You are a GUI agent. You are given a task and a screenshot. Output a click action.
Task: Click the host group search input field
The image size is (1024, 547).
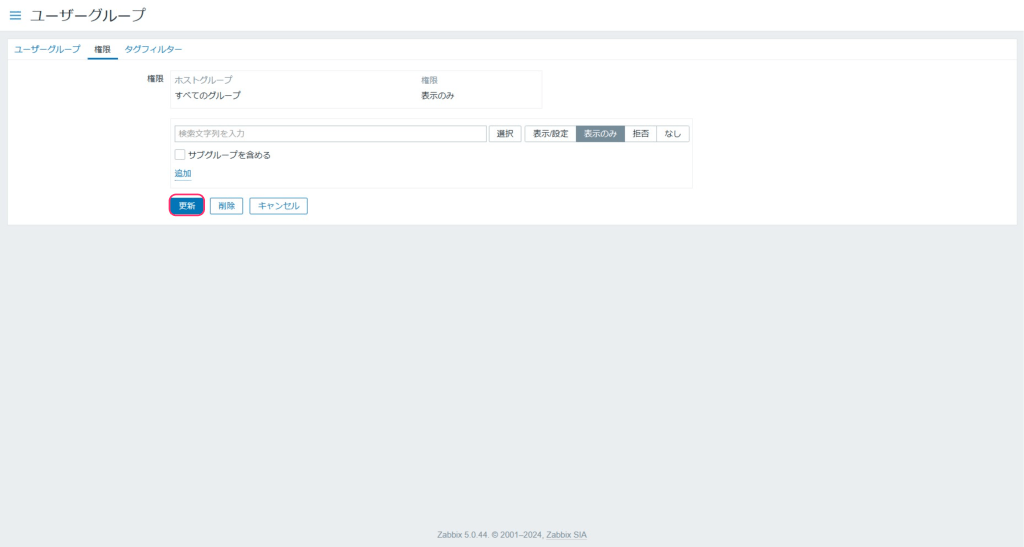click(330, 134)
